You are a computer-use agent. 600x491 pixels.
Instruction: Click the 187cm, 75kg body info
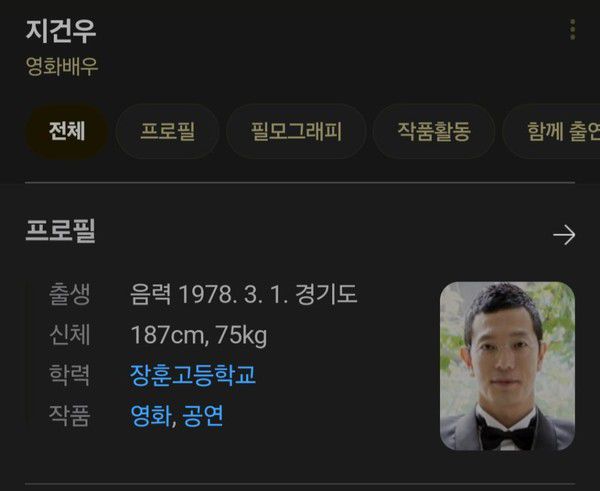pos(199,335)
